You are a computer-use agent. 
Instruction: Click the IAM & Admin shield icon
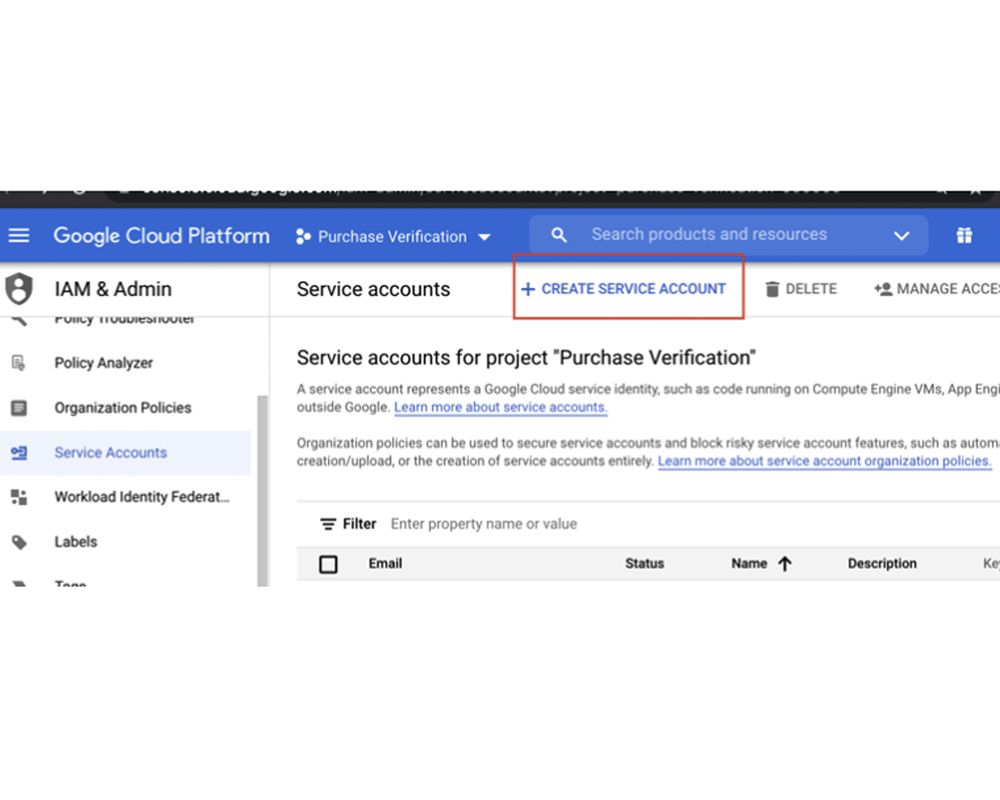point(19,288)
